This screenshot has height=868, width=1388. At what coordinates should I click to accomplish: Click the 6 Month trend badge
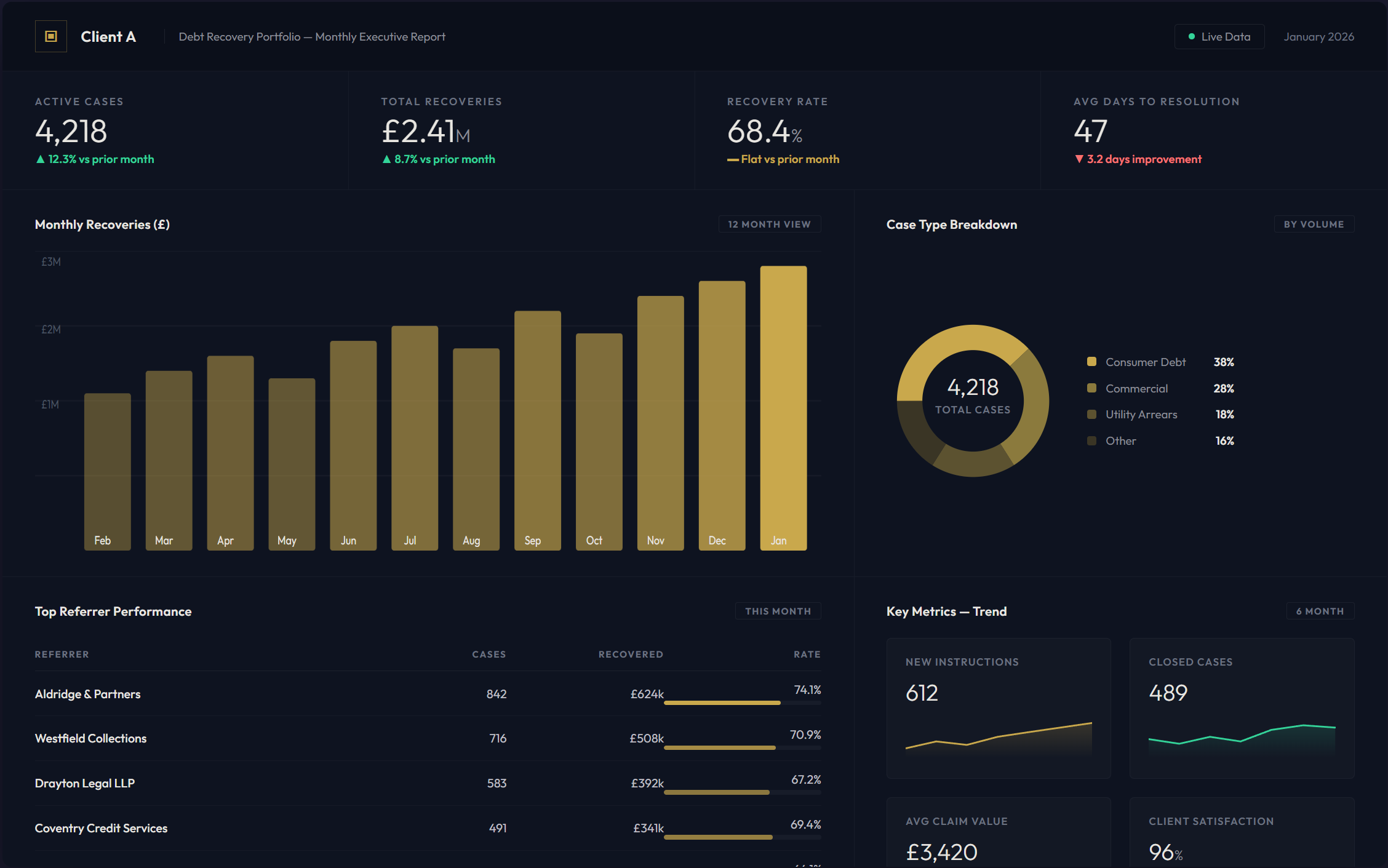1320,611
